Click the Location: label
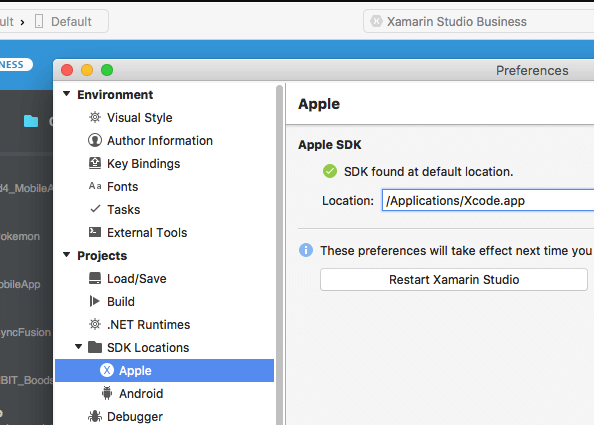594x425 pixels. pos(348,200)
